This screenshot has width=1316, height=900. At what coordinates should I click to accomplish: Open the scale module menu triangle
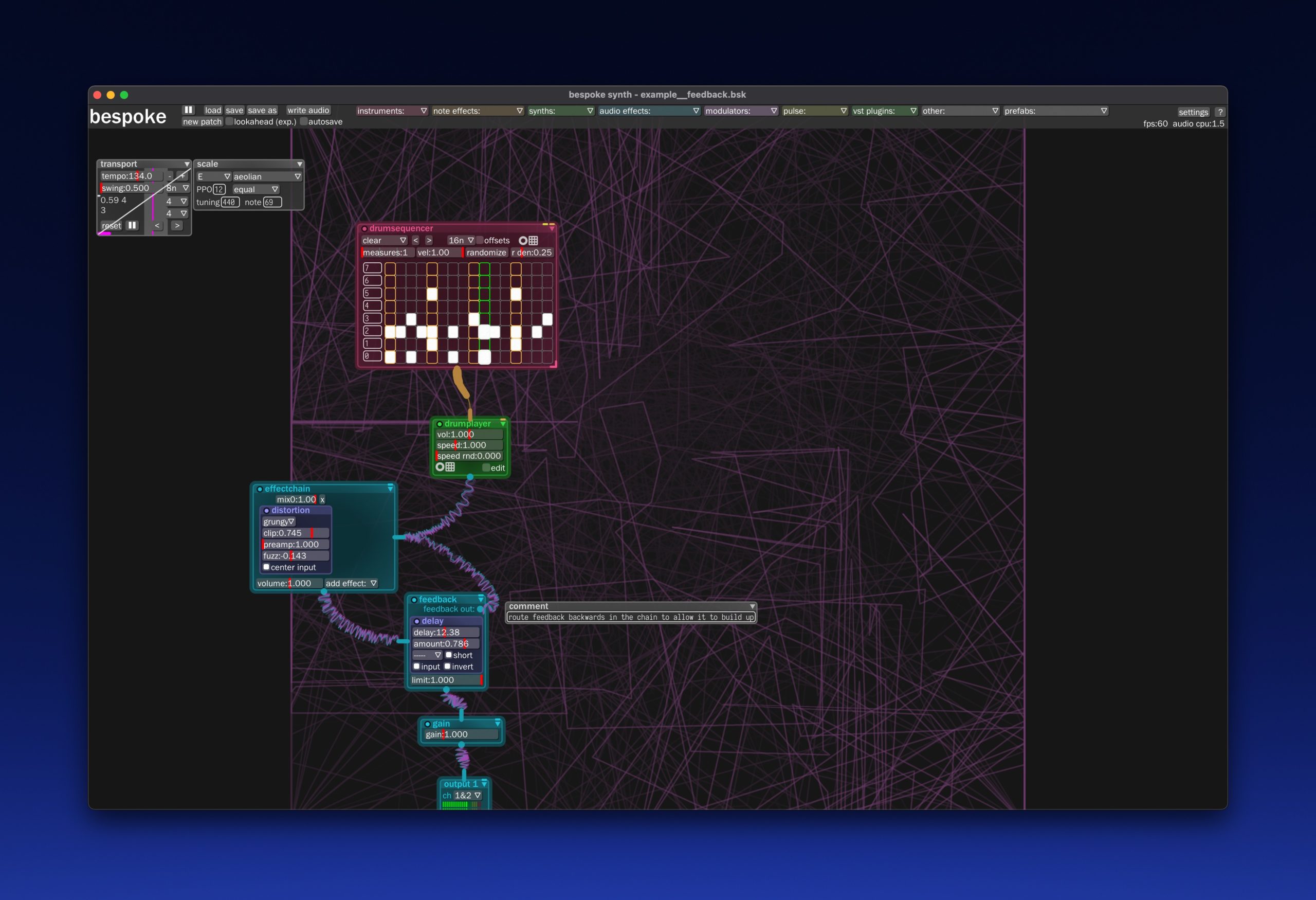pyautogui.click(x=300, y=164)
